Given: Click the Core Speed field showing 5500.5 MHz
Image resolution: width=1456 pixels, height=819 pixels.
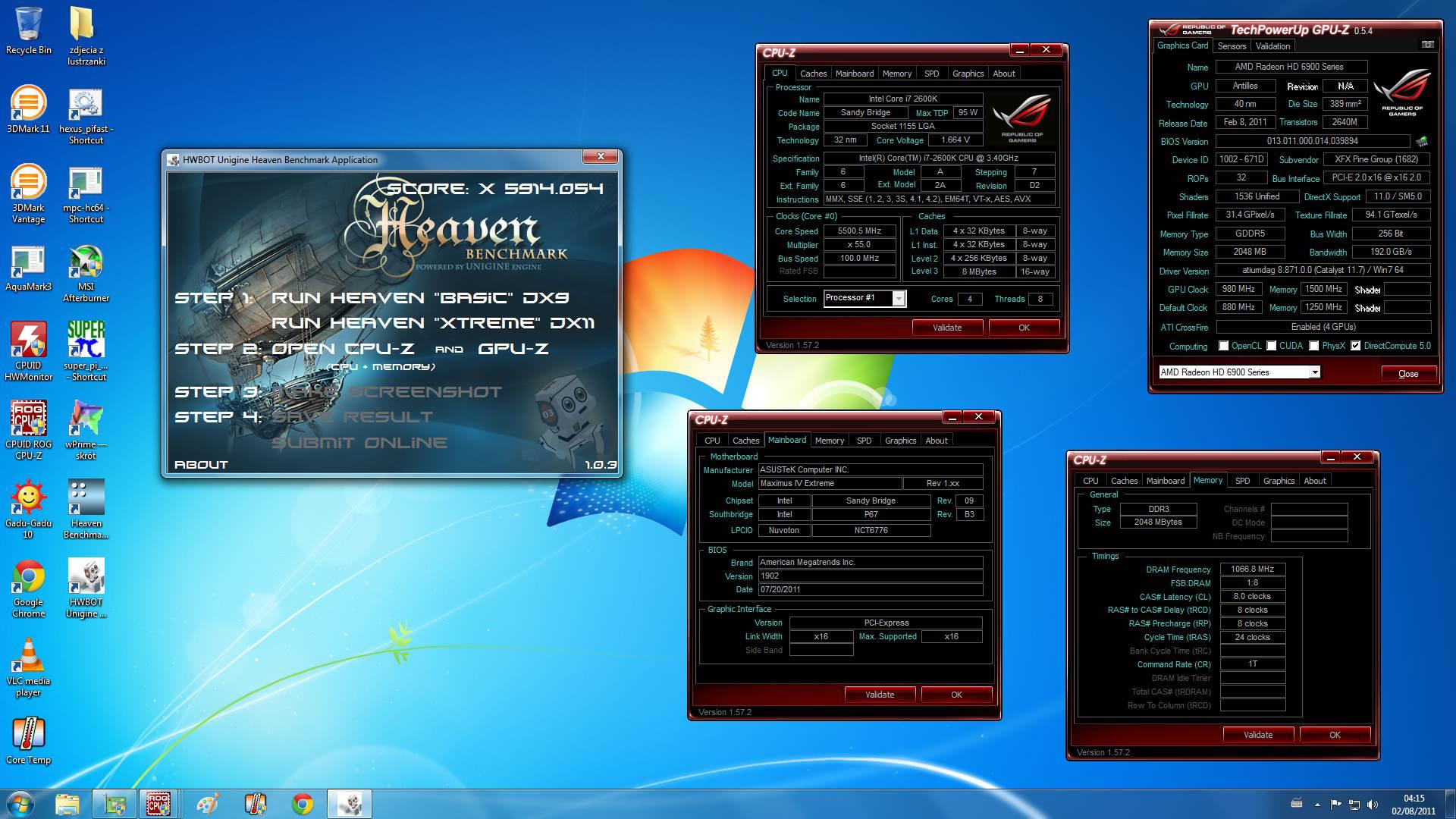Looking at the screenshot, I should click(859, 231).
